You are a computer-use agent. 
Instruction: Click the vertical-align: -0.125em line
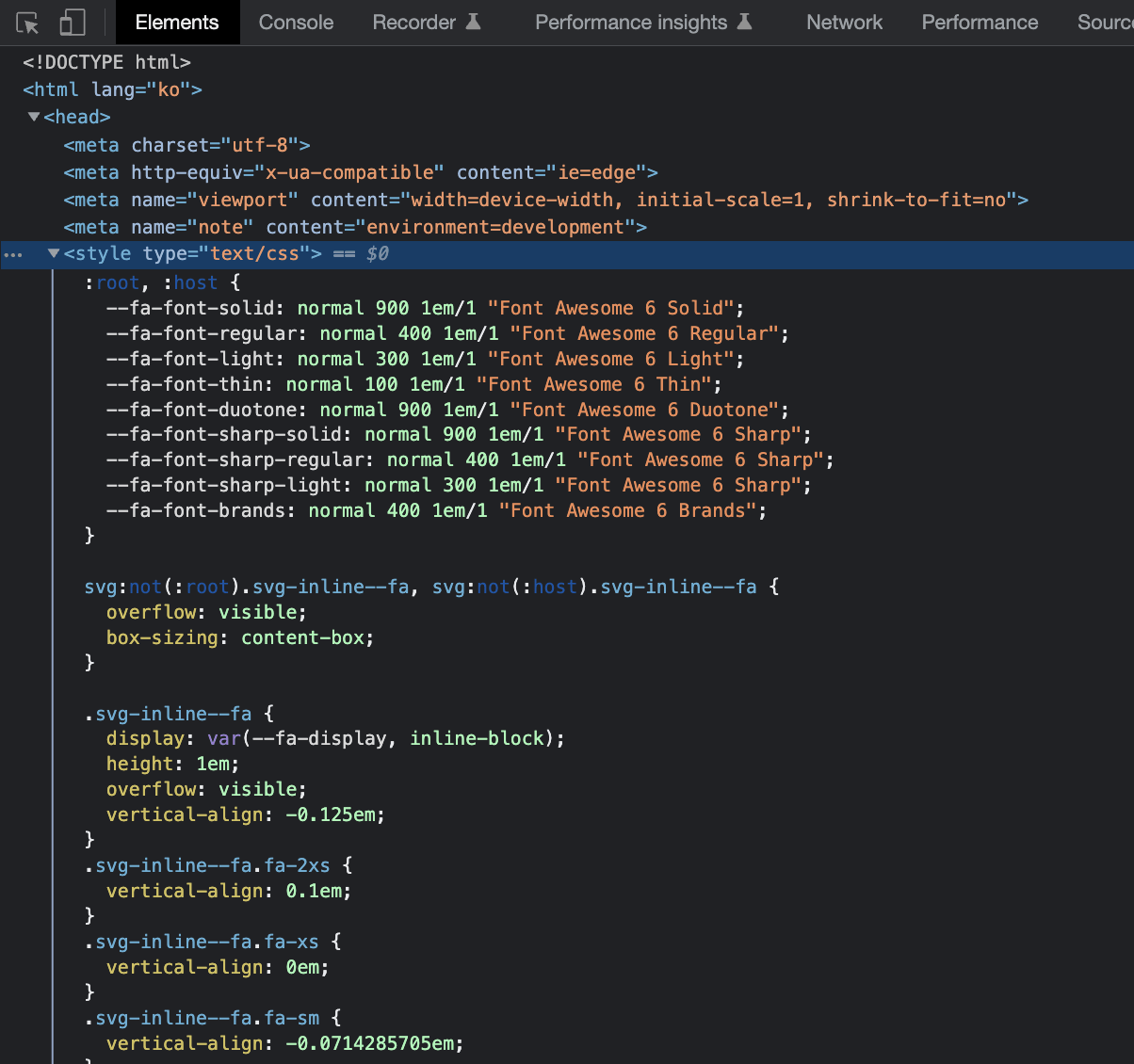[246, 814]
